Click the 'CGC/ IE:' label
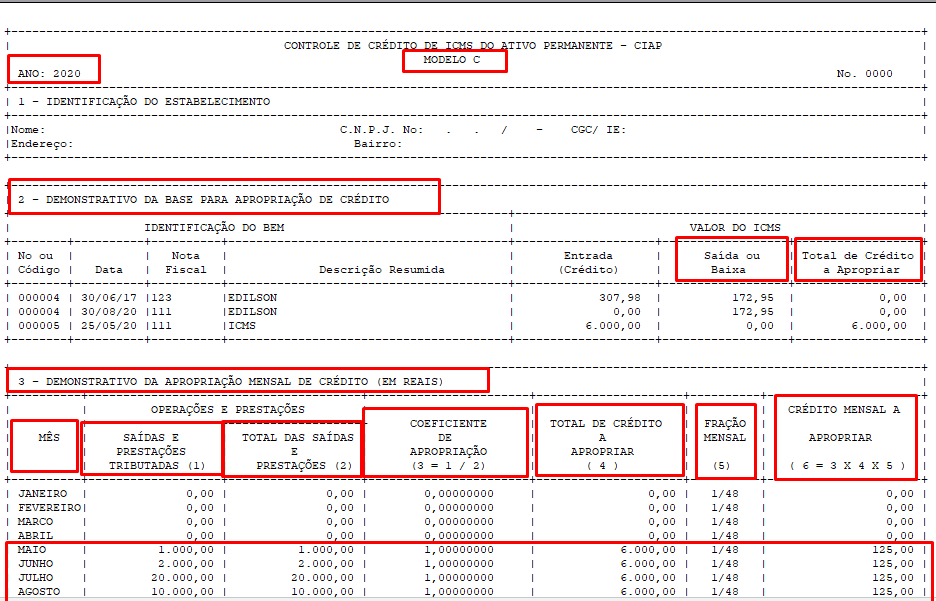936x601 pixels. (x=598, y=130)
